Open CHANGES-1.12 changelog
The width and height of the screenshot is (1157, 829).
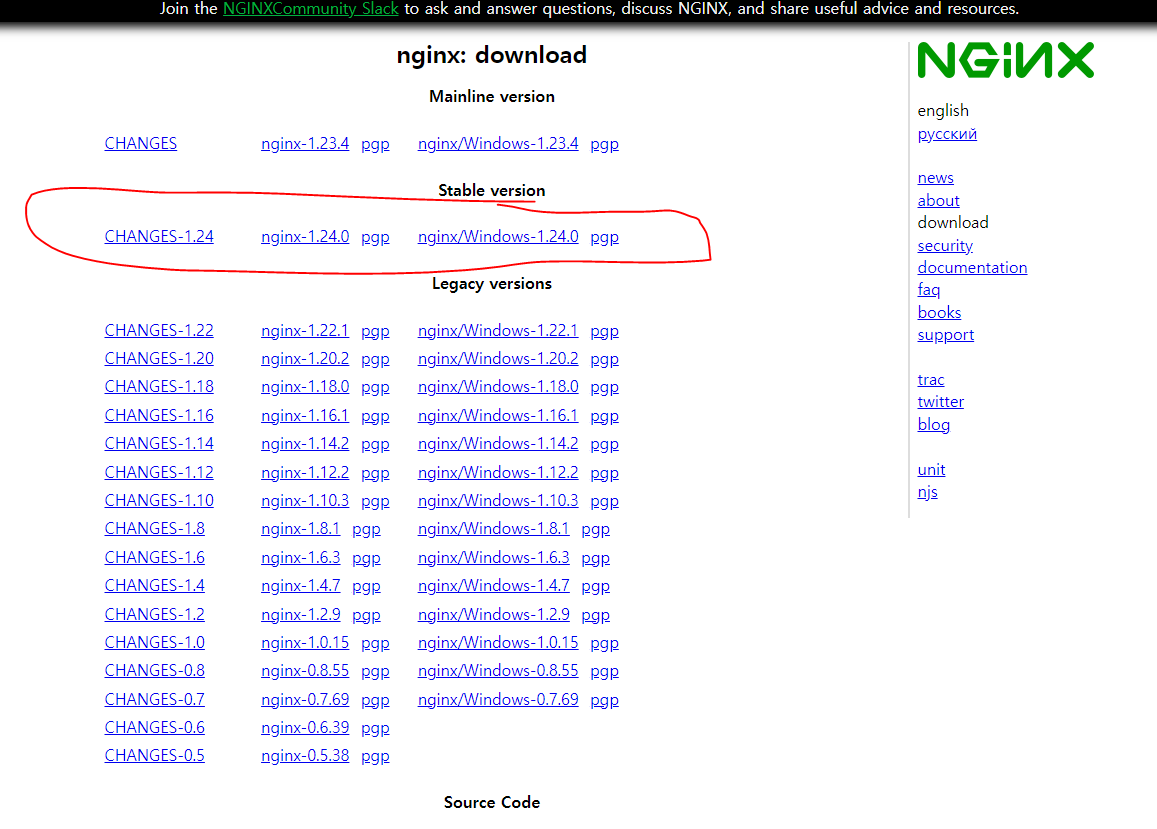(159, 472)
